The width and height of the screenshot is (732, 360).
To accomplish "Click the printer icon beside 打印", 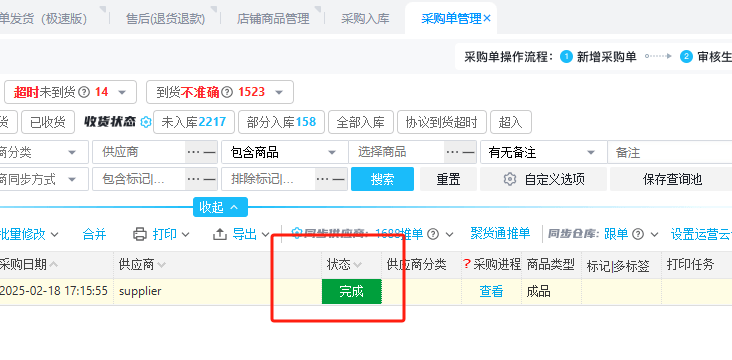I will tap(140, 234).
